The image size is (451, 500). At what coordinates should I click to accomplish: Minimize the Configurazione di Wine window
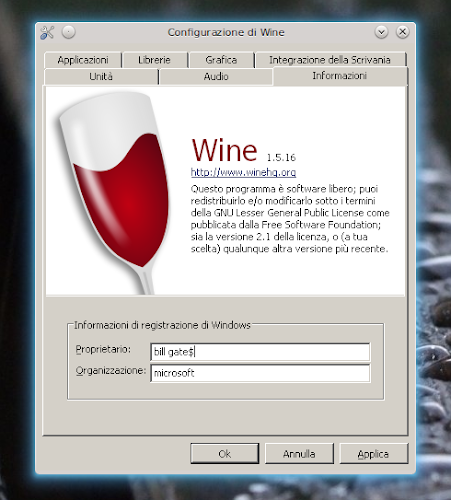pos(381,32)
